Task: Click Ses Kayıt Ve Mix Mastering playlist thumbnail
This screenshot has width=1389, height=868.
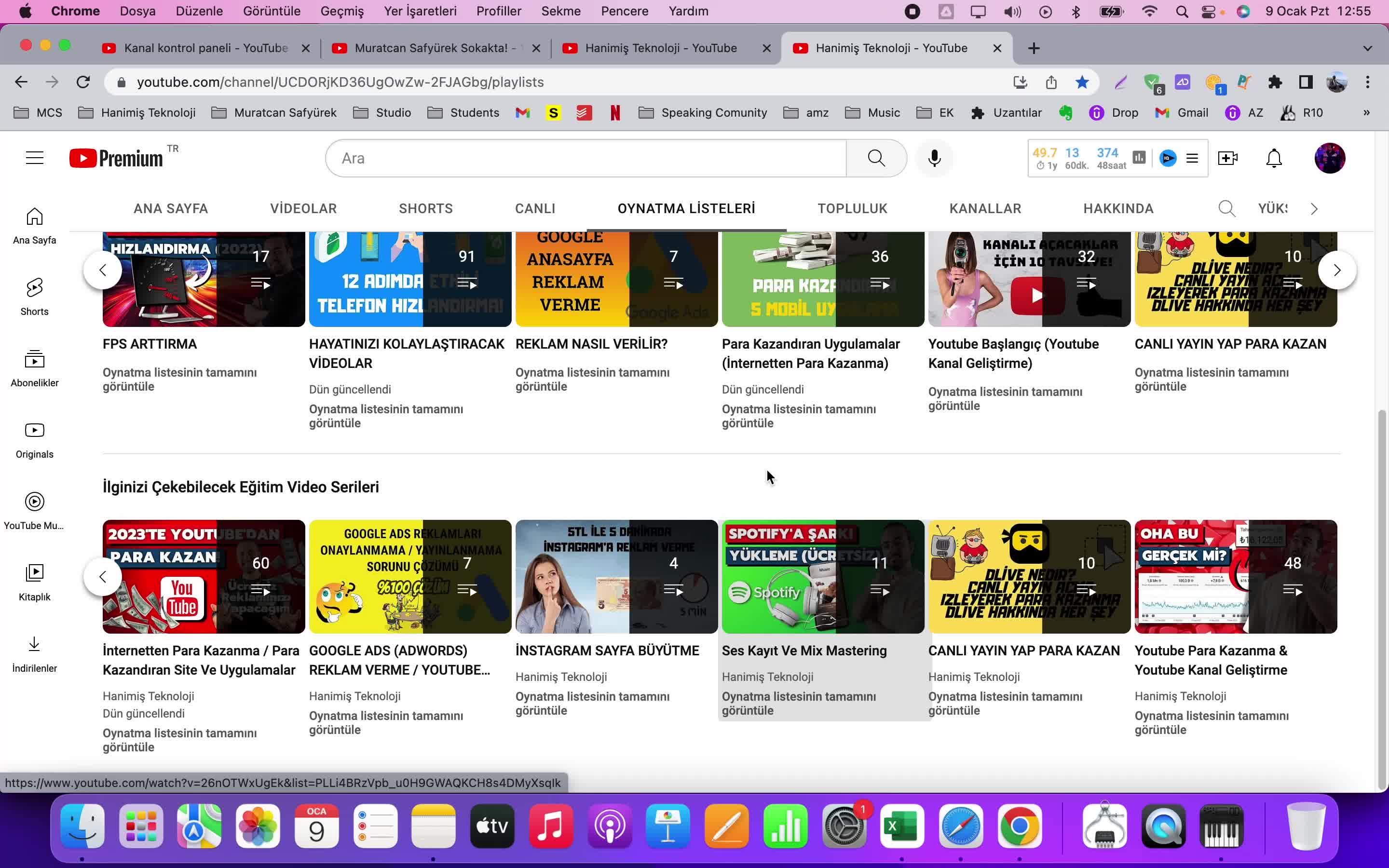Action: [822, 576]
